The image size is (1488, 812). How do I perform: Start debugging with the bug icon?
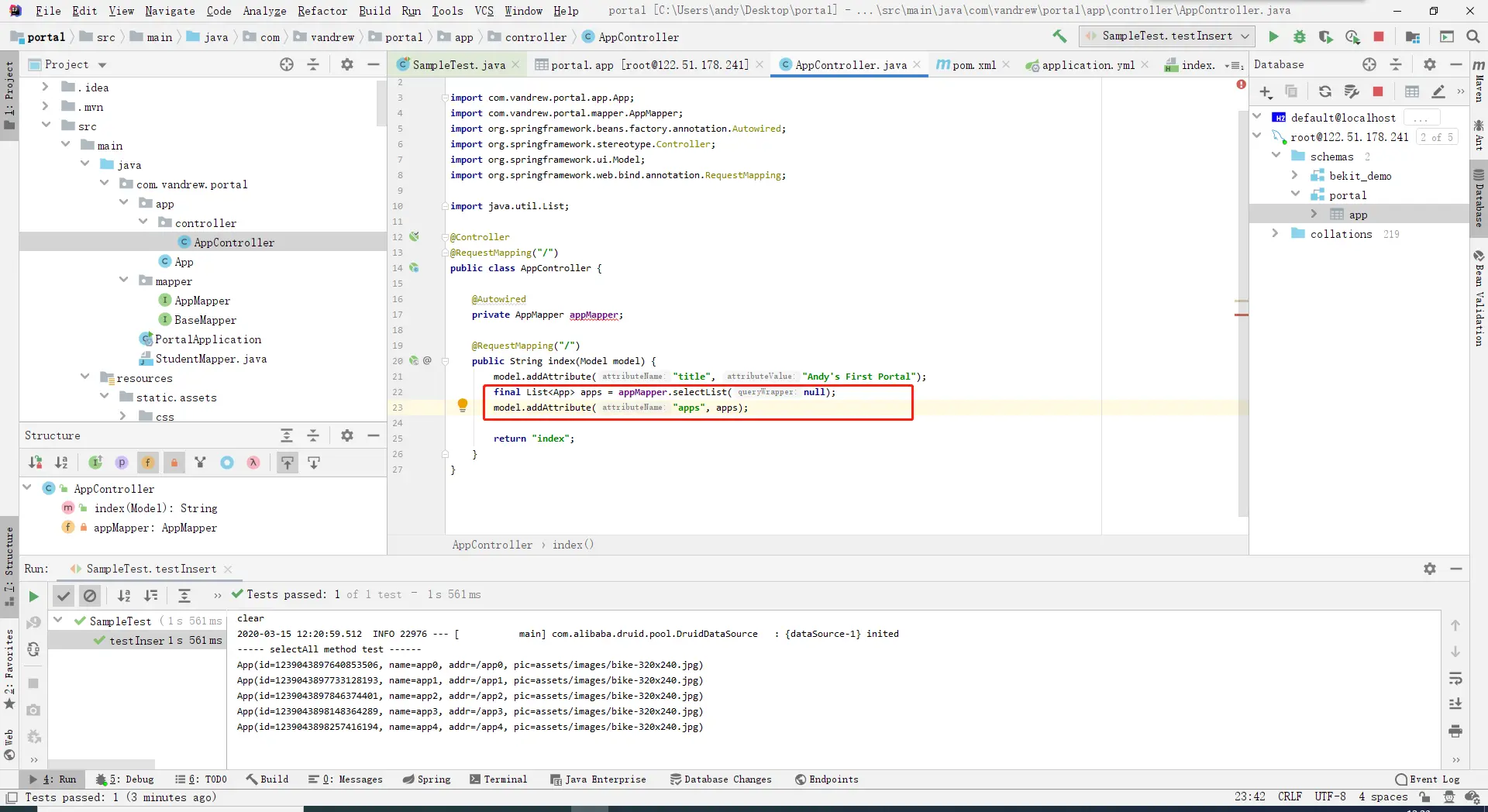[1300, 36]
